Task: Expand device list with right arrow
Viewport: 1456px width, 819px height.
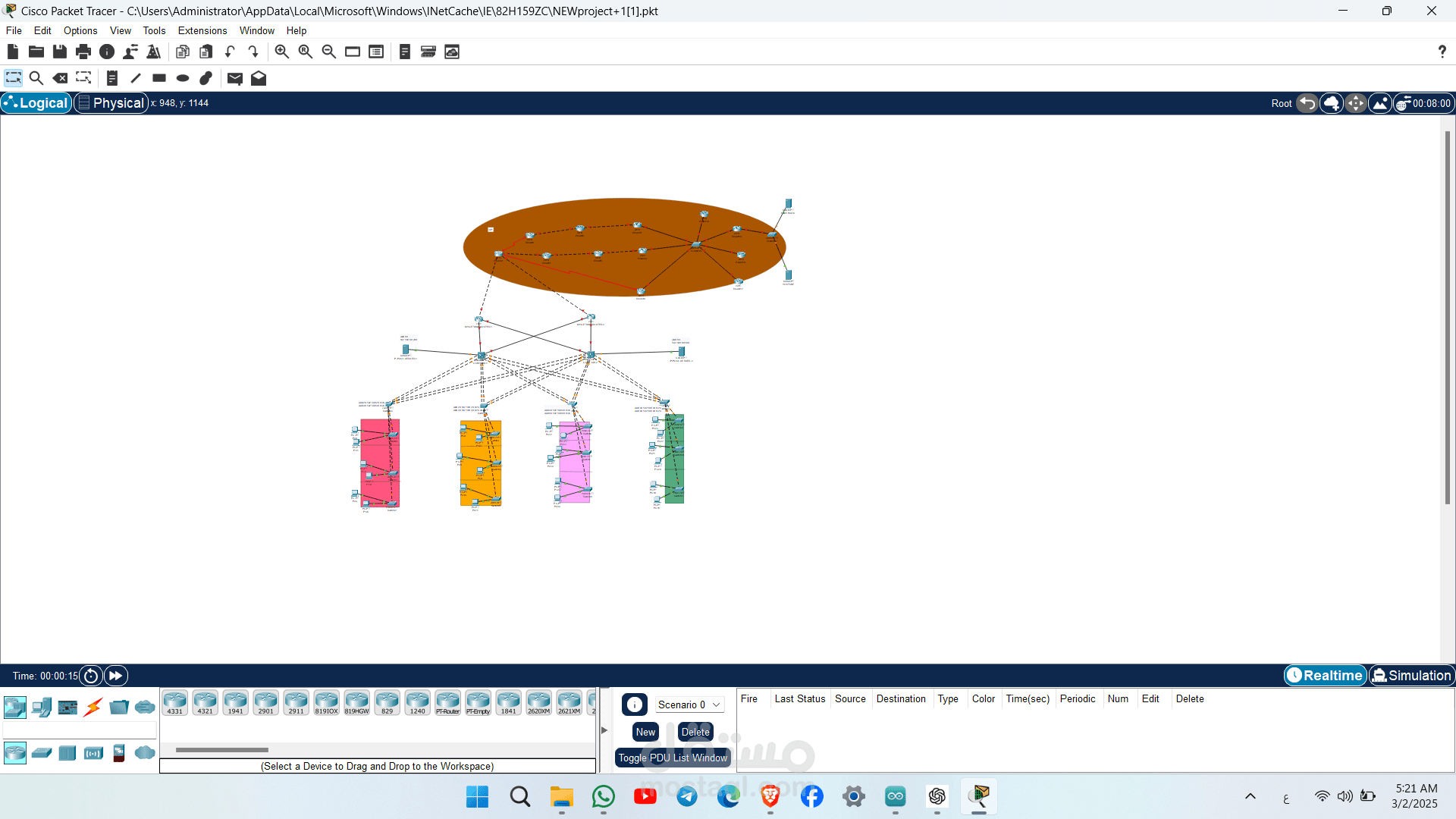Action: (604, 730)
